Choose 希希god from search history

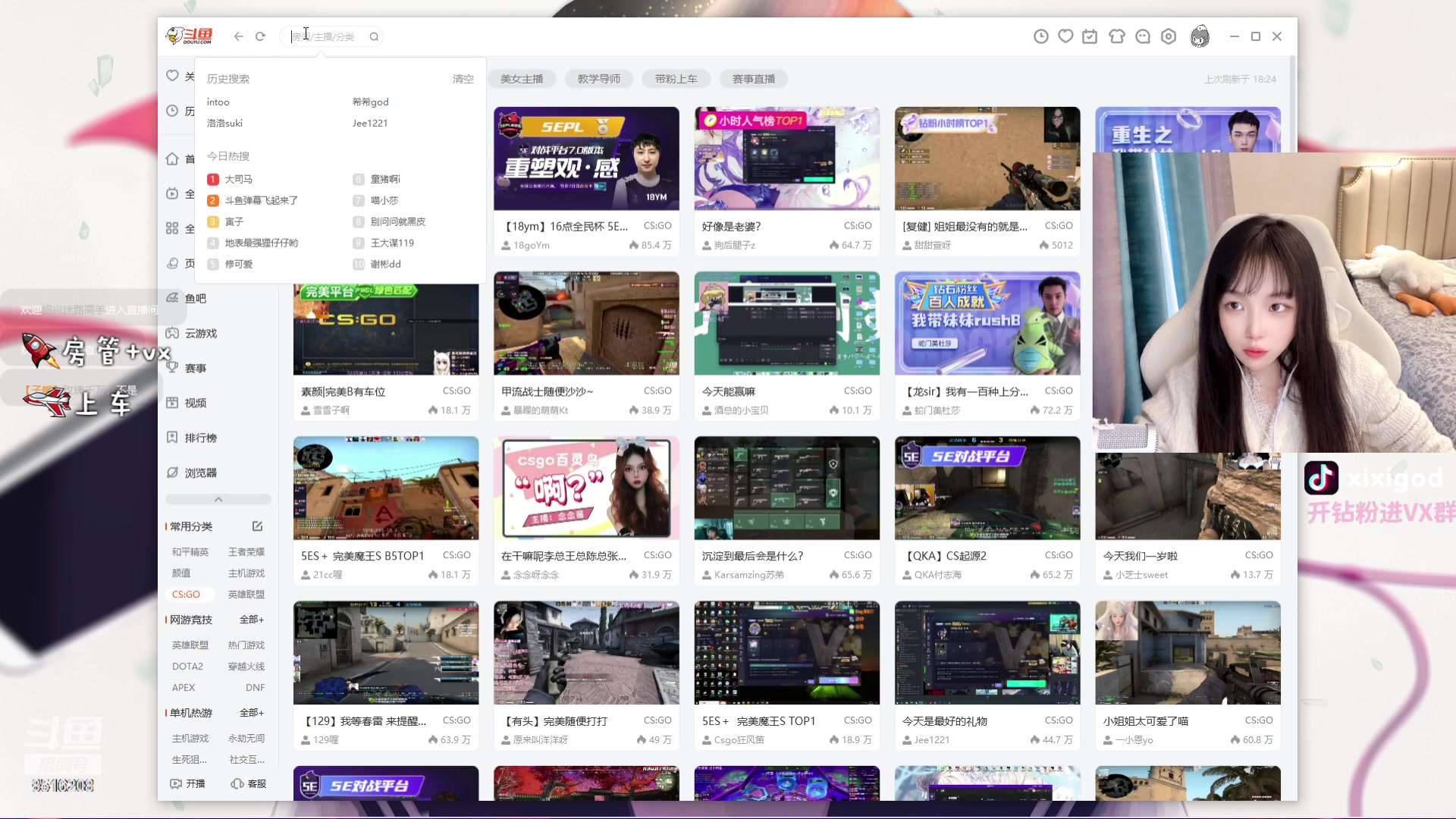371,102
